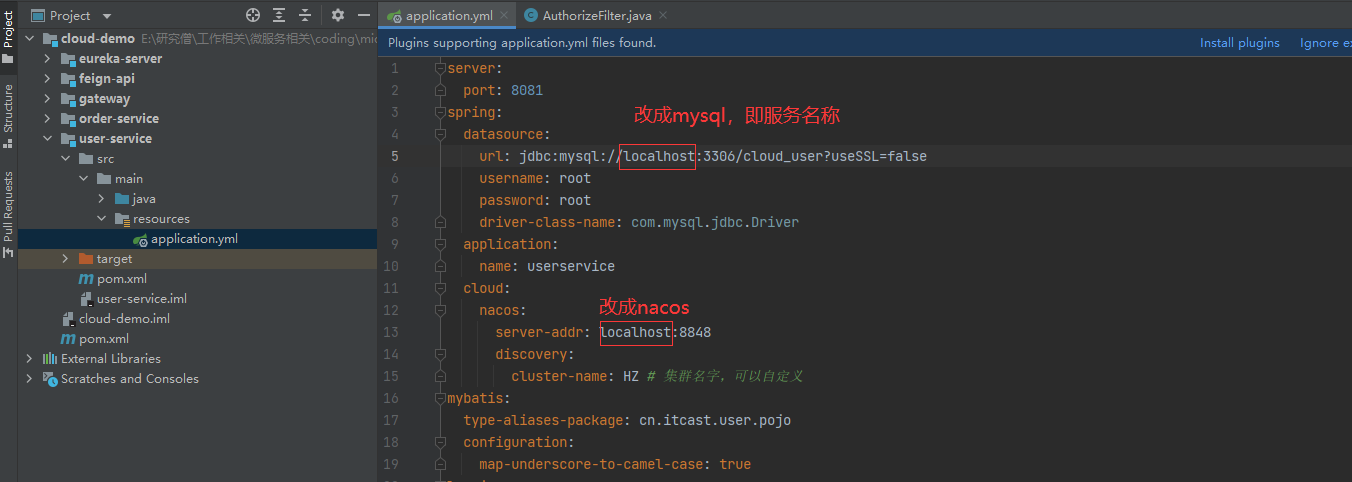
Task: Collapse the src folder
Action: pos(65,159)
